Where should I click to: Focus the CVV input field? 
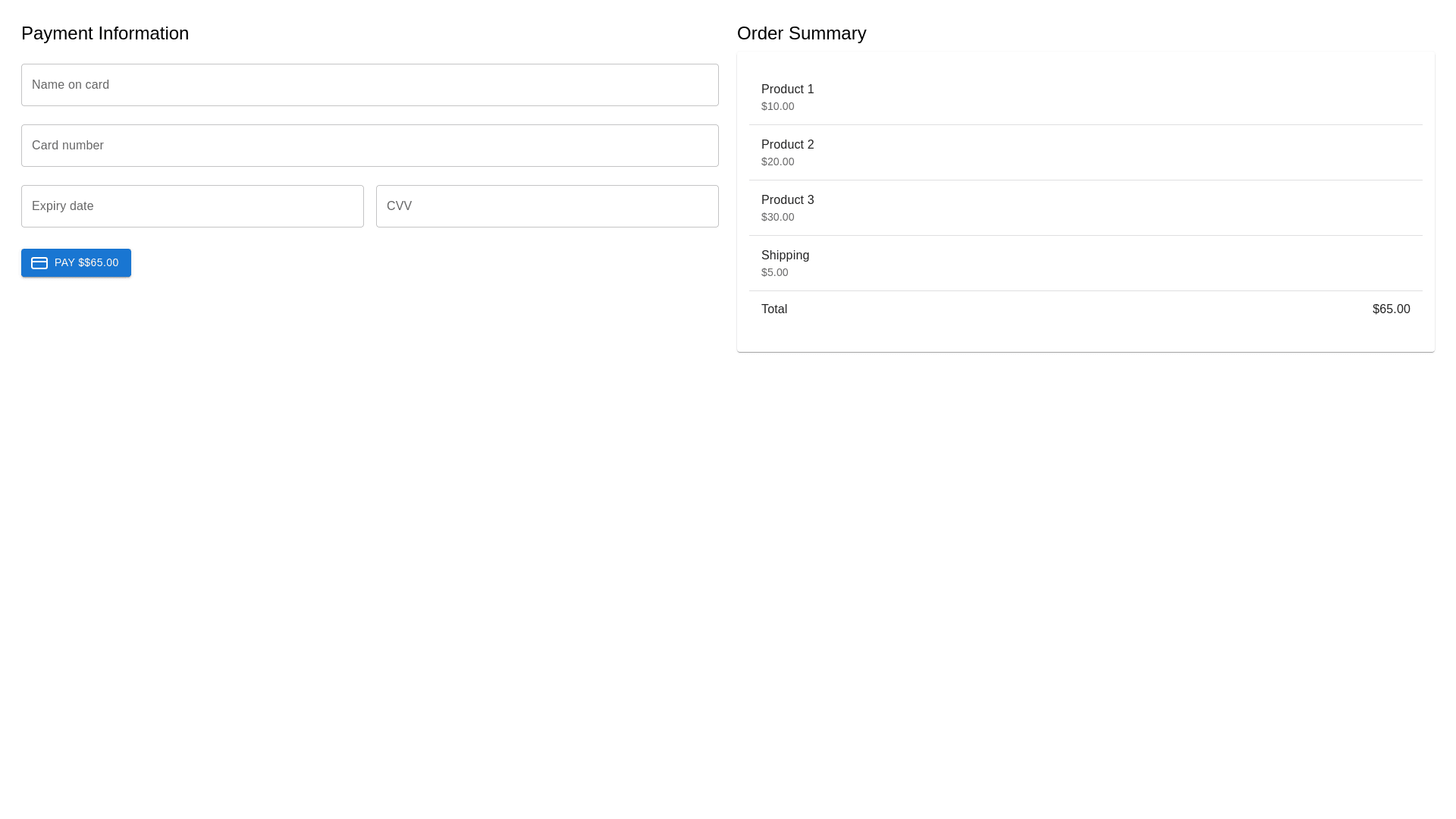point(547,206)
